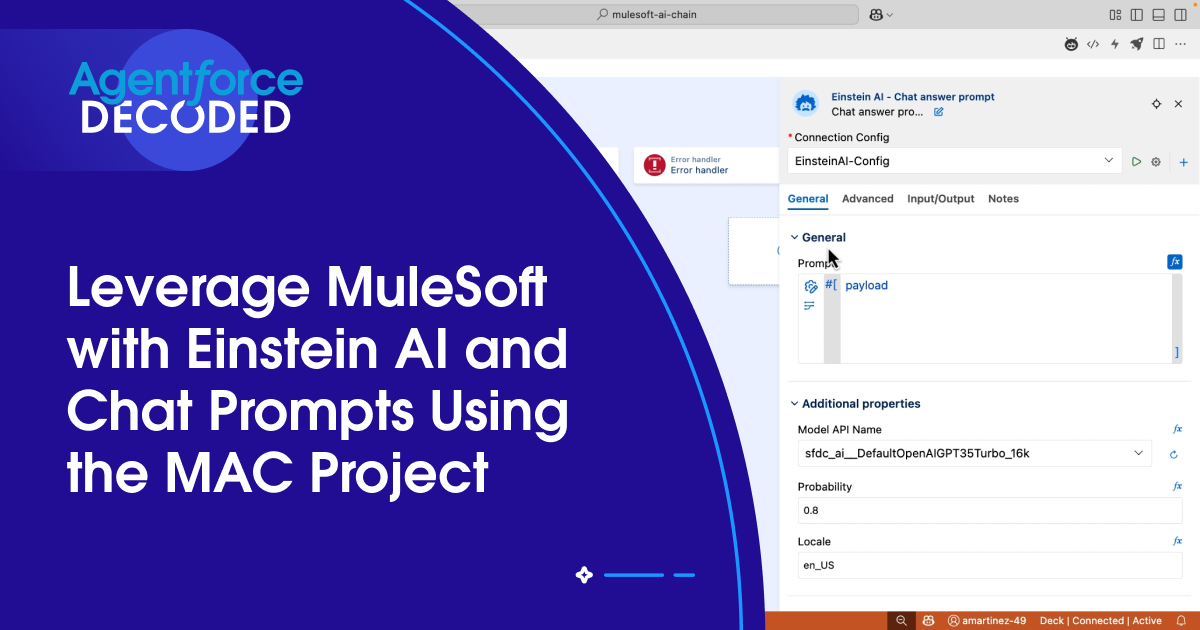The image size is (1200, 630).
Task: Toggle the bottom panel layout icon
Action: (x=1158, y=14)
